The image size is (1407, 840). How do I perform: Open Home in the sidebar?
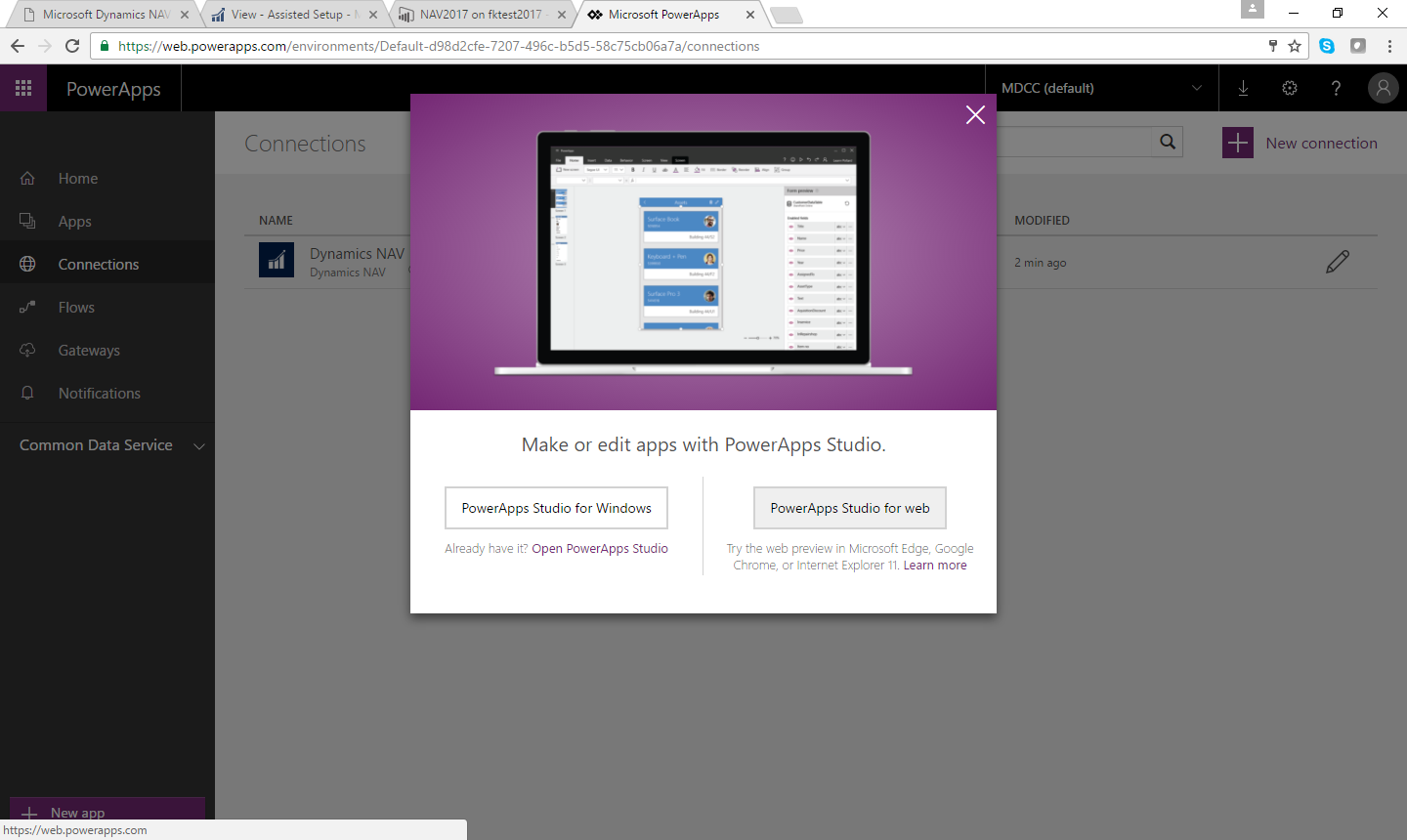78,179
